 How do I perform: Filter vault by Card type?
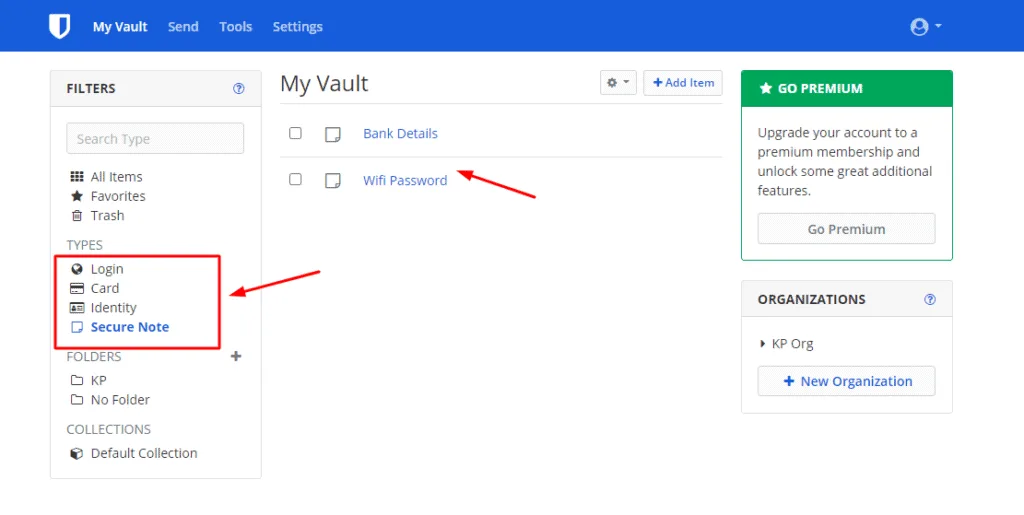tap(104, 288)
